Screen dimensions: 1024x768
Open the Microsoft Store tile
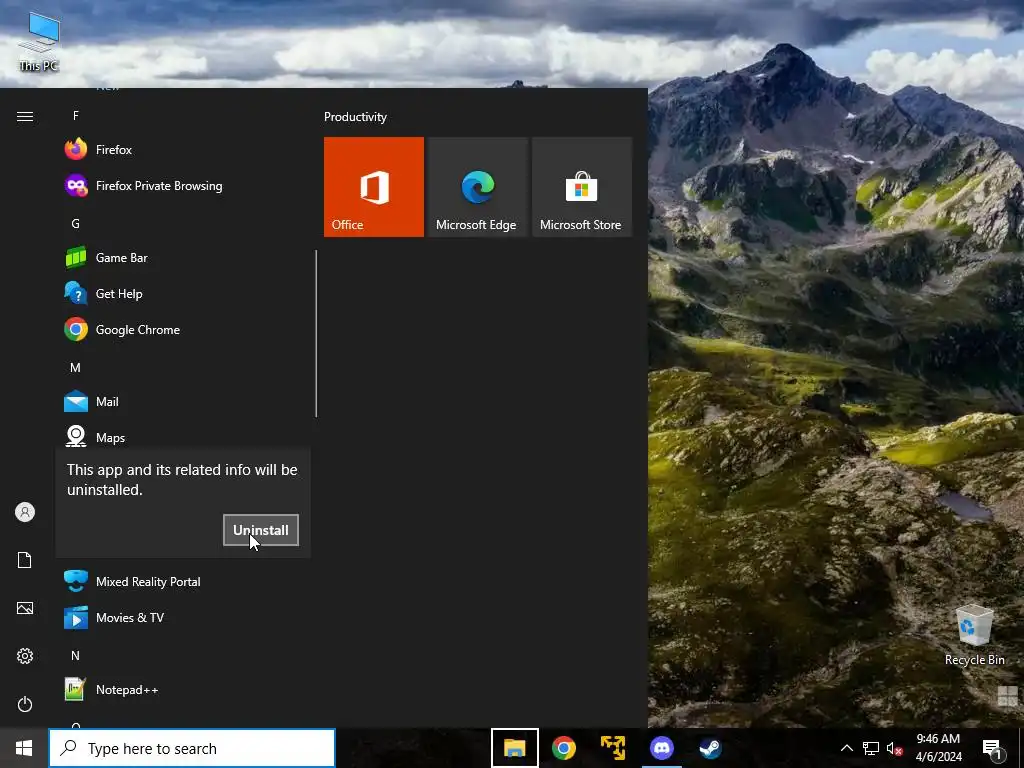click(582, 187)
